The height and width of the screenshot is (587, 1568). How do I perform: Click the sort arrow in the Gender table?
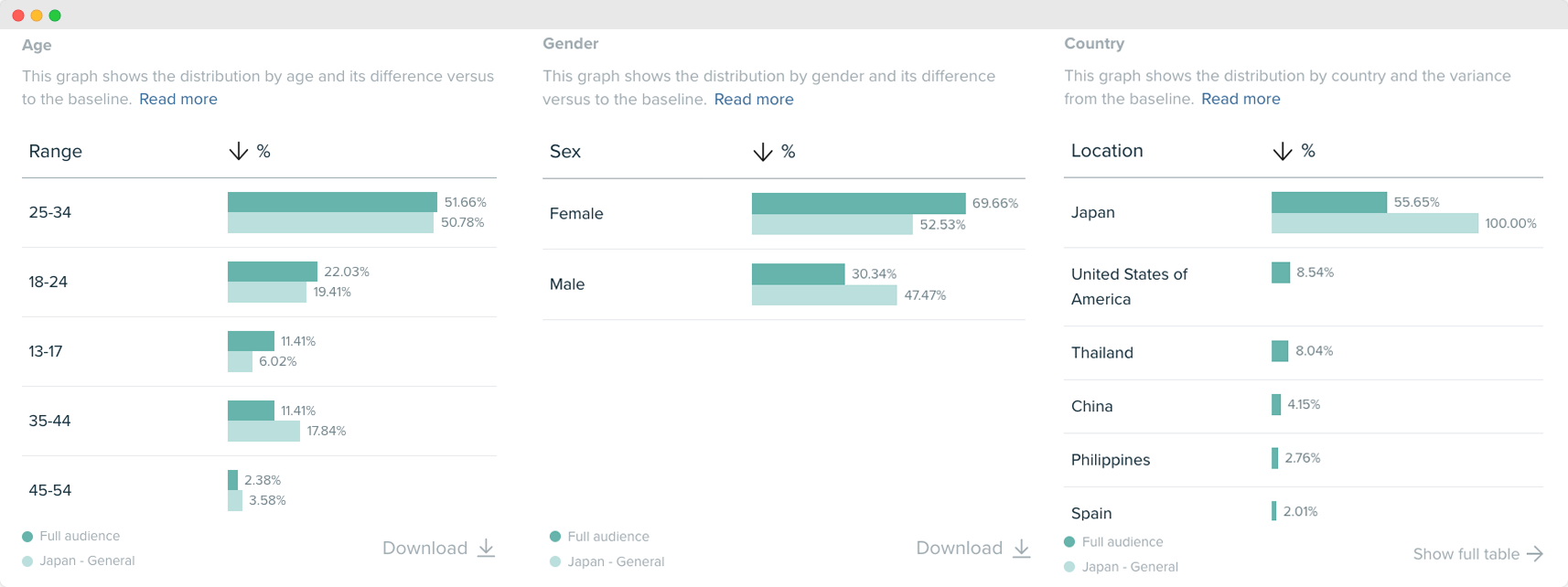coord(762,153)
